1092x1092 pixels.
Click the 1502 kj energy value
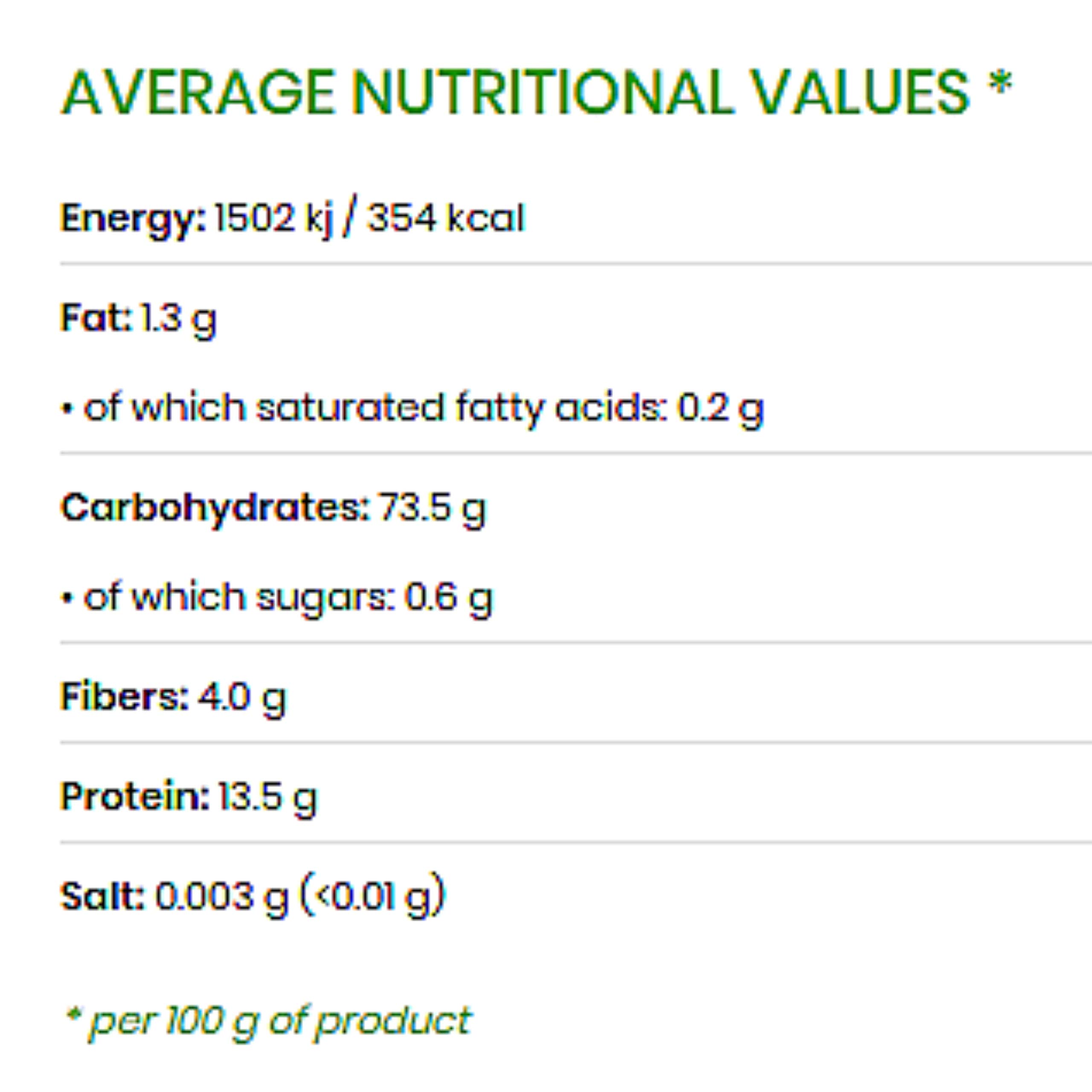pyautogui.click(x=274, y=219)
